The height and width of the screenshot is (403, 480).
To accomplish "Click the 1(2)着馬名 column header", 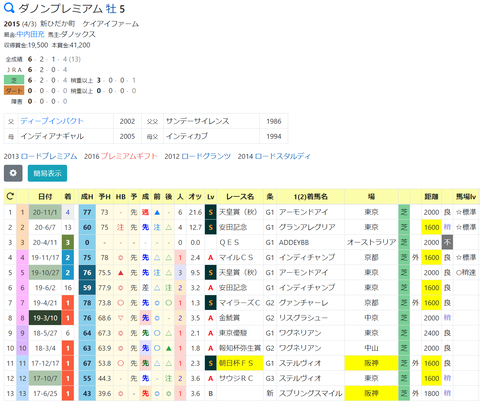I will point(310,196).
